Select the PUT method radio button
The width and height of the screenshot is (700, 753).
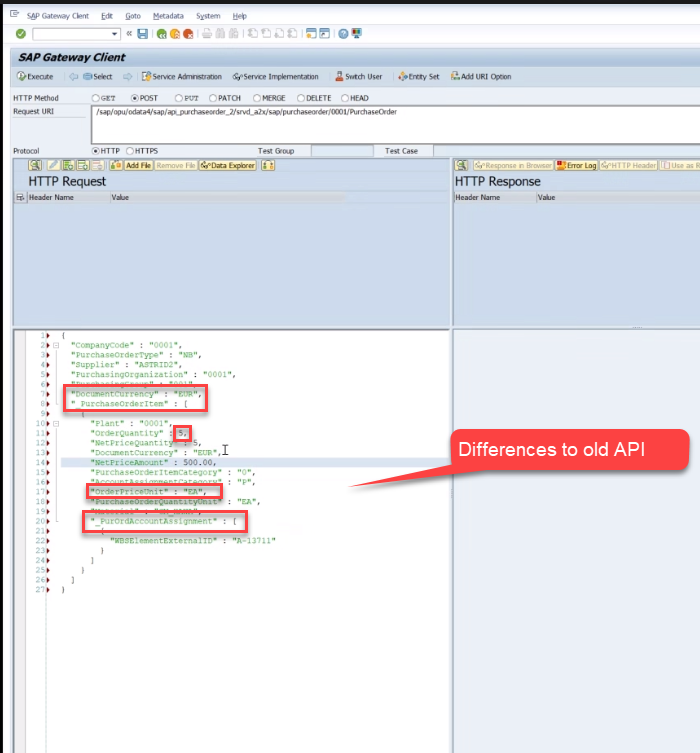click(179, 98)
